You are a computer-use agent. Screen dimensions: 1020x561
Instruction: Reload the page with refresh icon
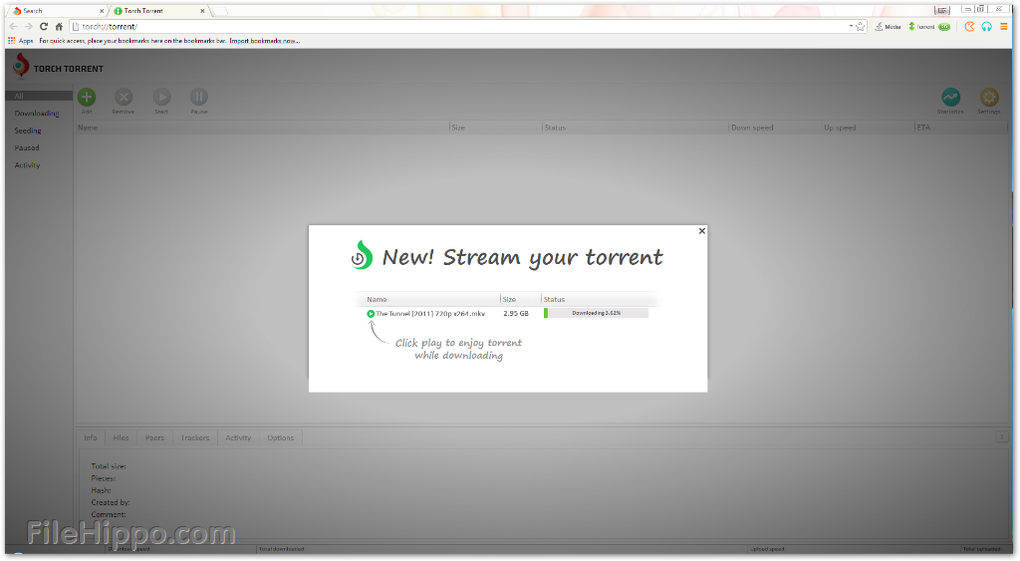pyautogui.click(x=44, y=27)
